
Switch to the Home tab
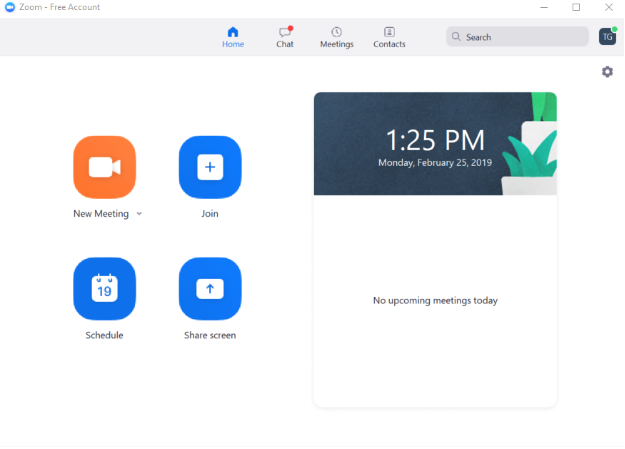[233, 37]
